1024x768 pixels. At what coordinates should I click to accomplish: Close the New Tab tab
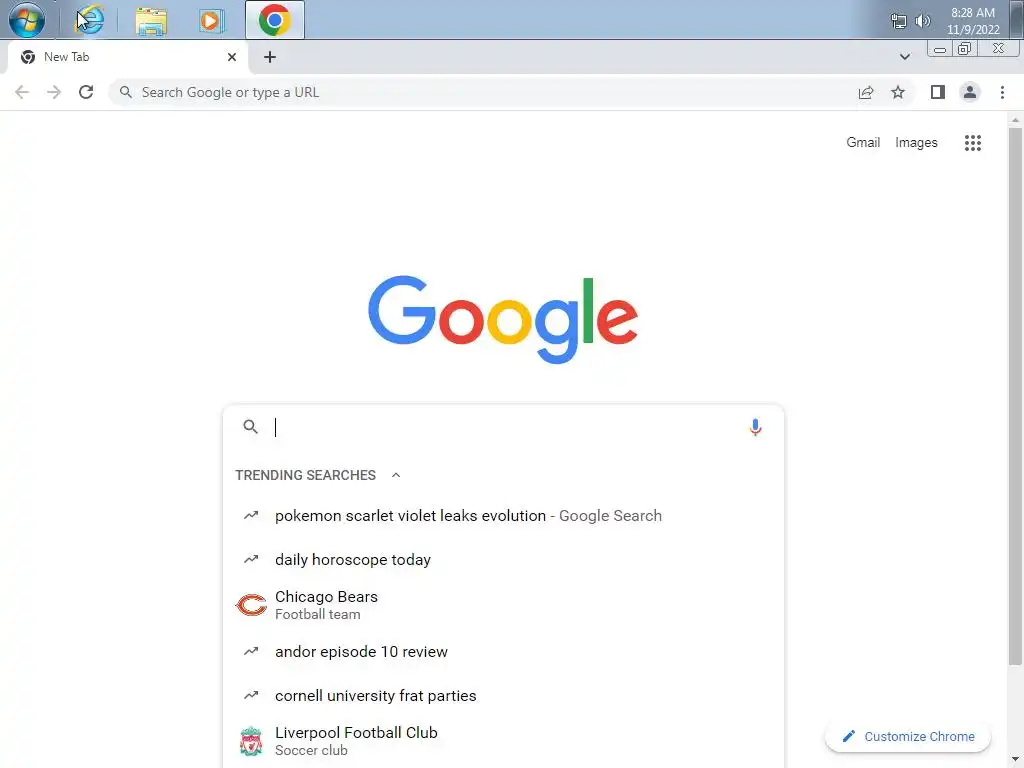(232, 57)
